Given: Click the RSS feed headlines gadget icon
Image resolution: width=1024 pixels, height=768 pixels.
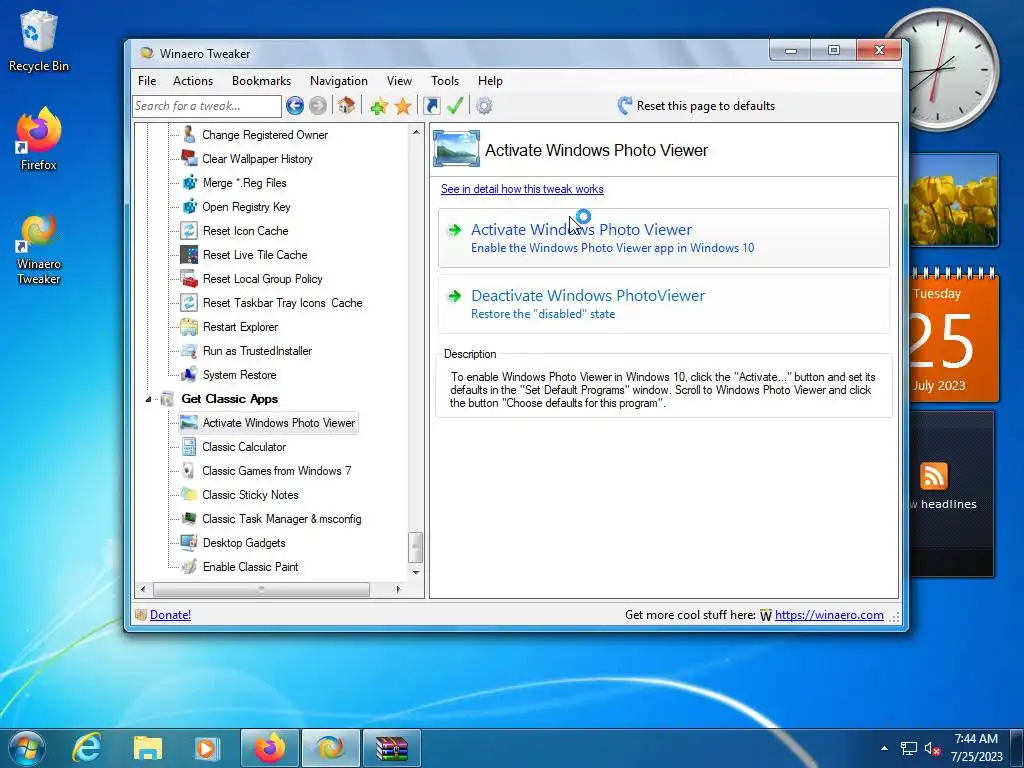Looking at the screenshot, I should [933, 476].
